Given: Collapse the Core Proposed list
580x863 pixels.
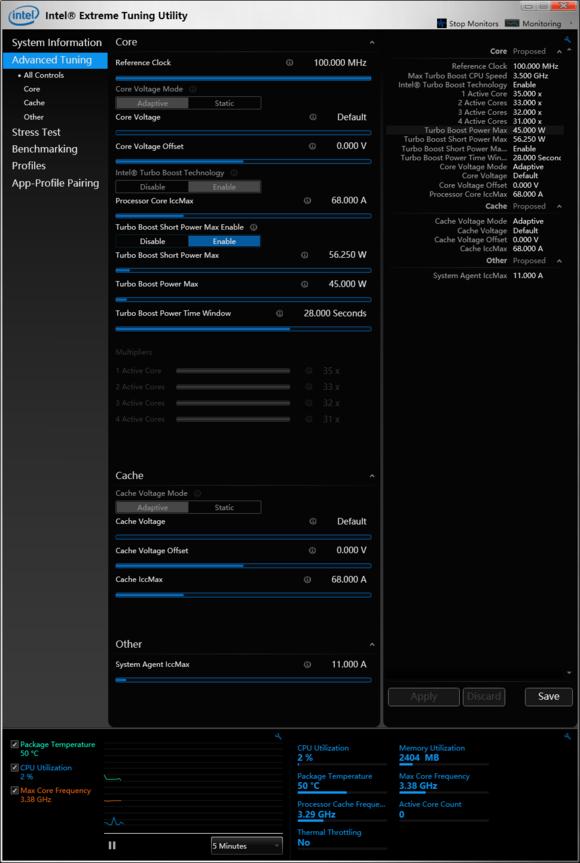Looking at the screenshot, I should click(559, 52).
